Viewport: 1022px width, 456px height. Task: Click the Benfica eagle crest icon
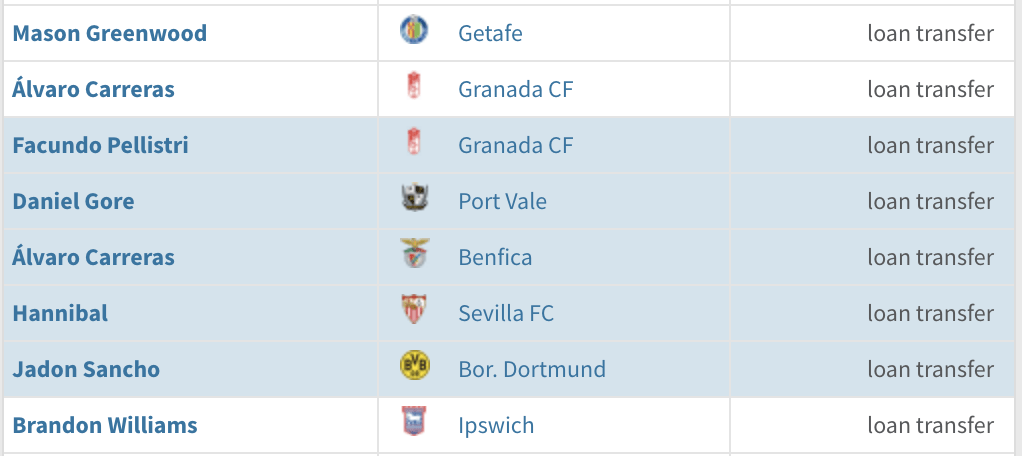(x=414, y=256)
